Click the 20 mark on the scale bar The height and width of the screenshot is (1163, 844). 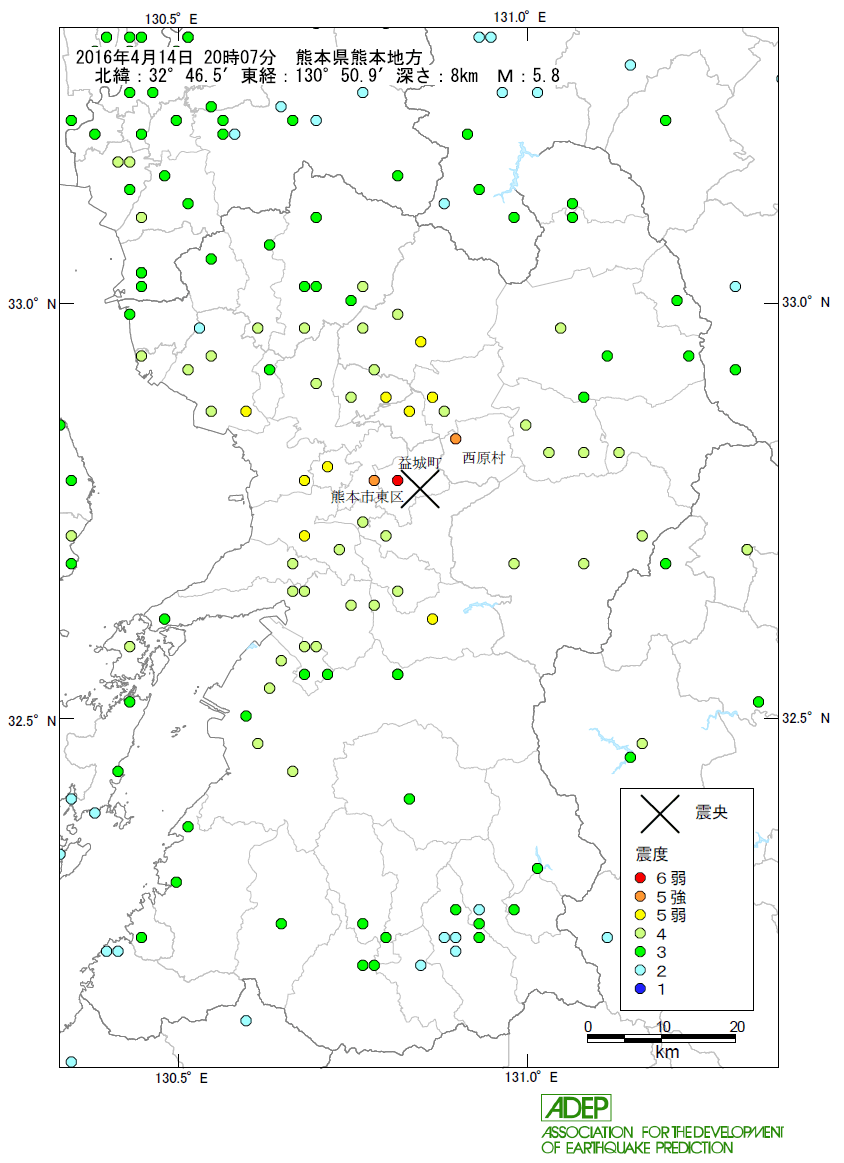coord(736,1027)
